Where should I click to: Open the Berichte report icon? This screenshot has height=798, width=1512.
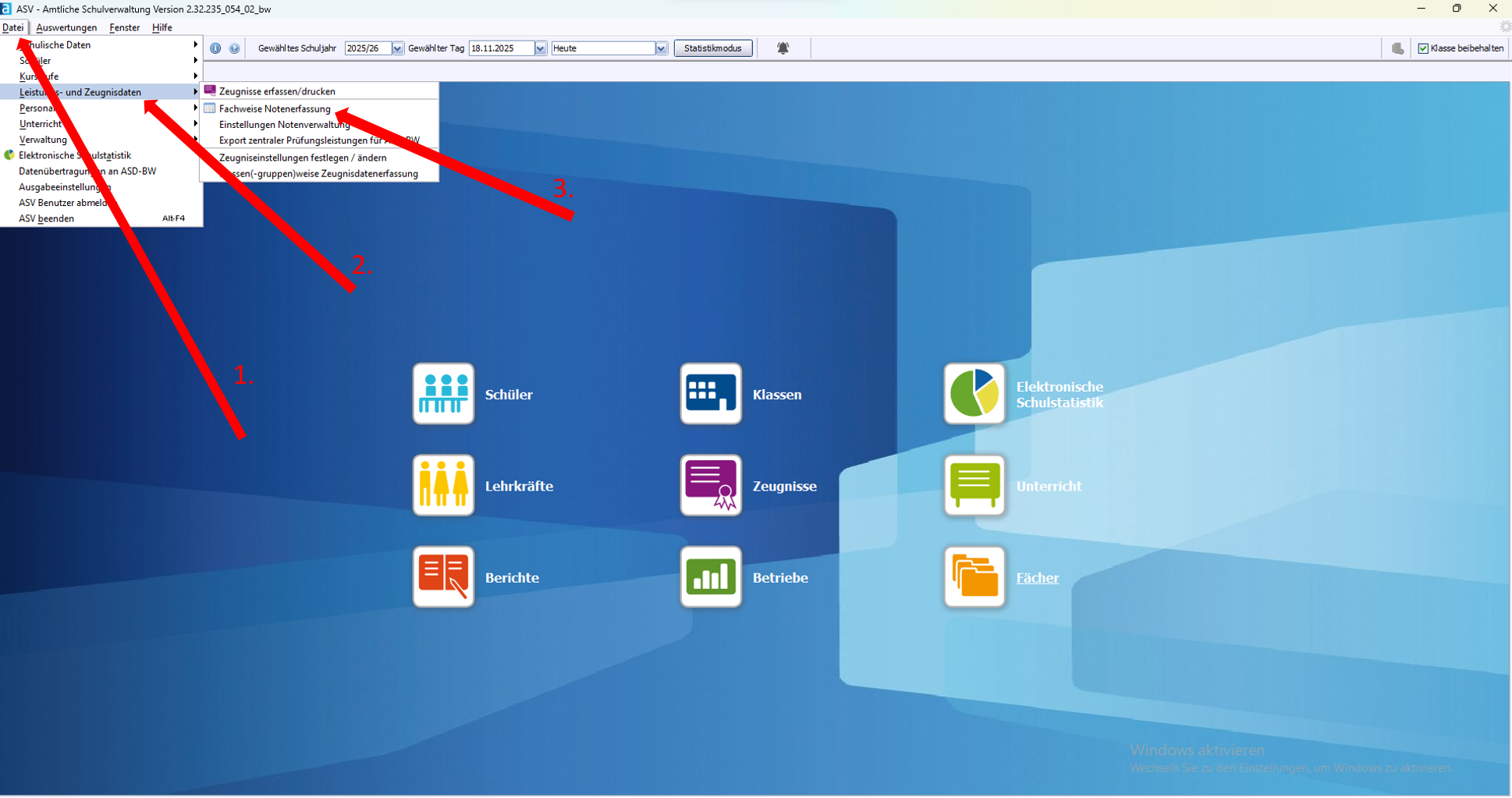pos(443,576)
